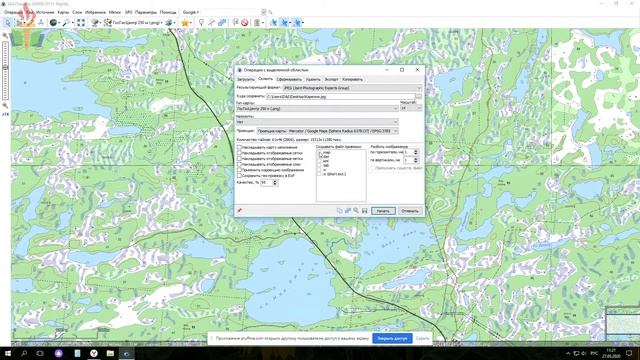640x360 pixels.
Task: Toggle full screen map view
Action: (x=81, y=23)
